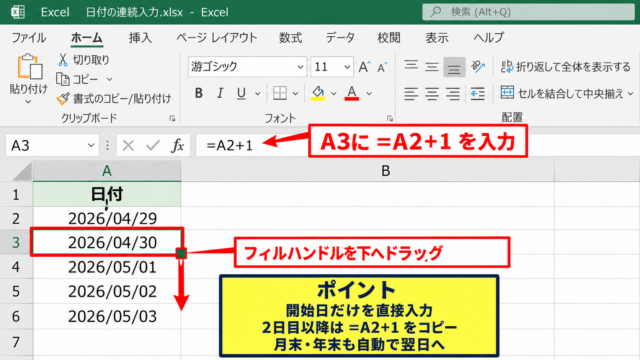Select row 1 header
Screen dimensions: 640x360
16,194
